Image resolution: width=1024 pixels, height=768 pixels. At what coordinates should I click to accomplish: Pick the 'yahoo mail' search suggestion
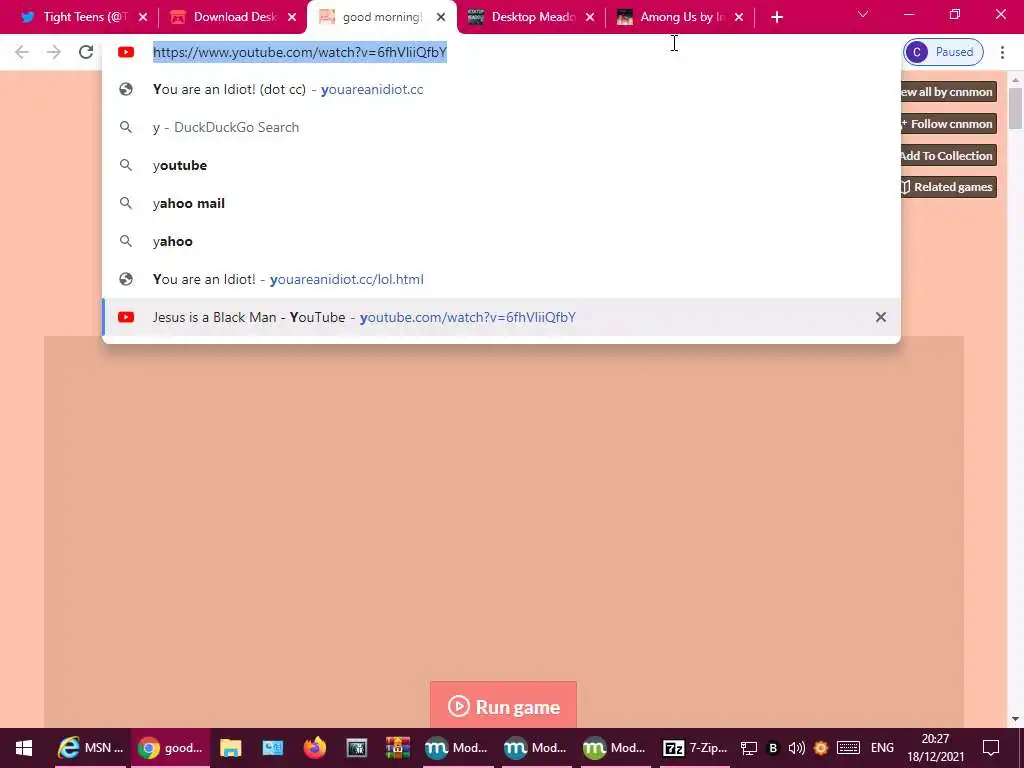coord(501,203)
